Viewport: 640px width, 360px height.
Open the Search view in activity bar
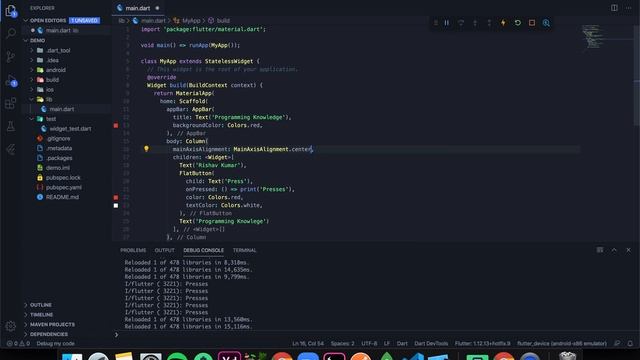click(11, 33)
